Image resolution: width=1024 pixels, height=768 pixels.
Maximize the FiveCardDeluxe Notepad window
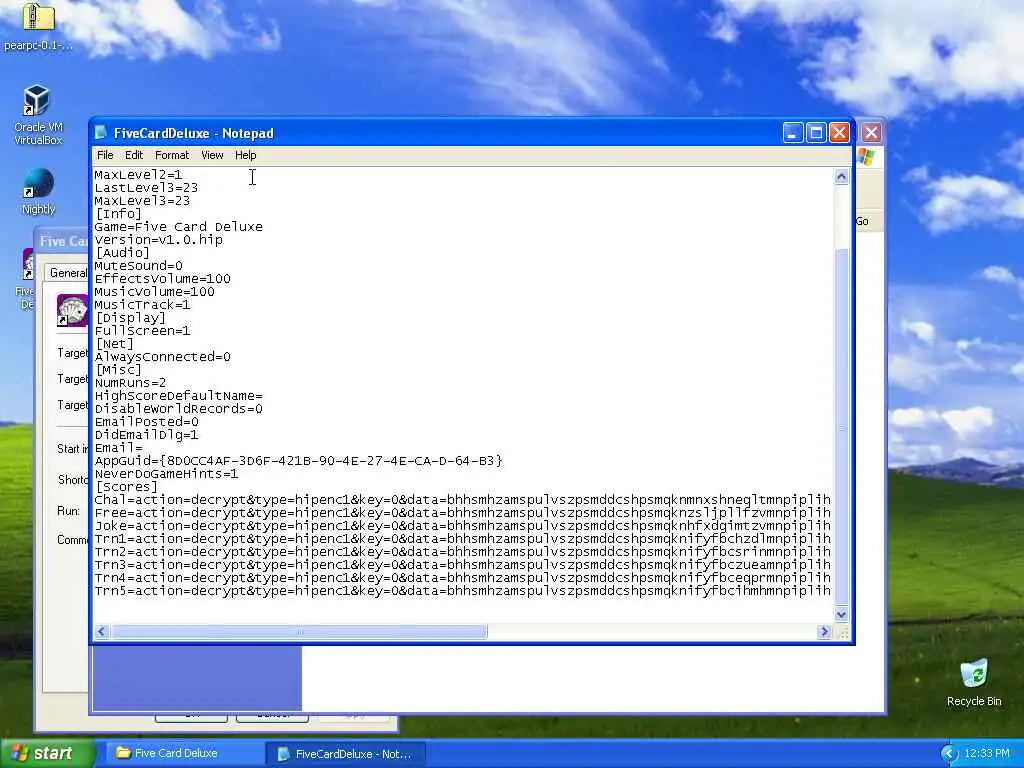click(x=816, y=133)
